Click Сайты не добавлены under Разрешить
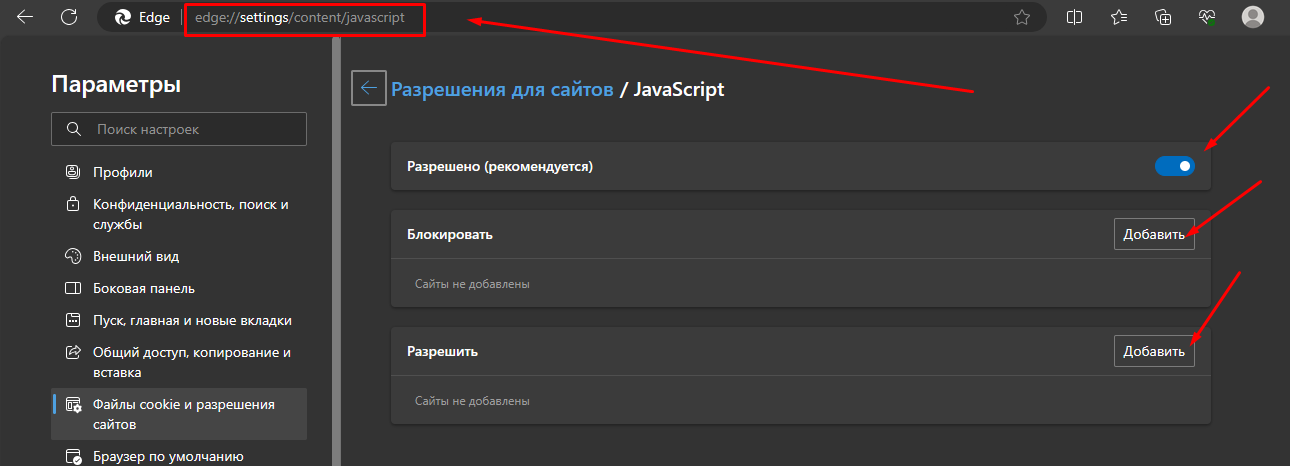 click(x=472, y=401)
